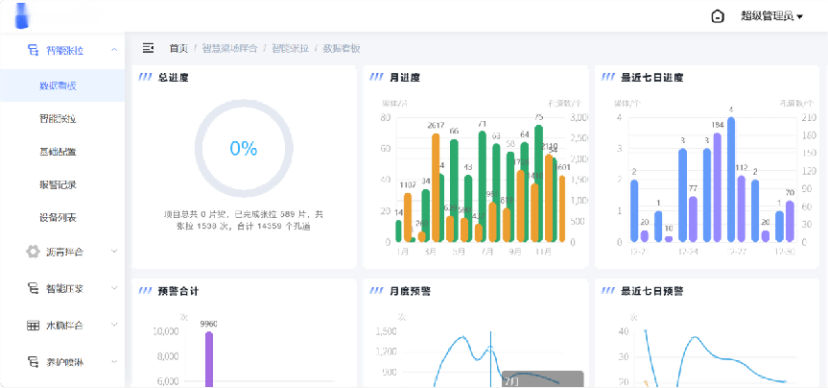
Task: Open the 报警记录 submenu item
Action: [62, 185]
